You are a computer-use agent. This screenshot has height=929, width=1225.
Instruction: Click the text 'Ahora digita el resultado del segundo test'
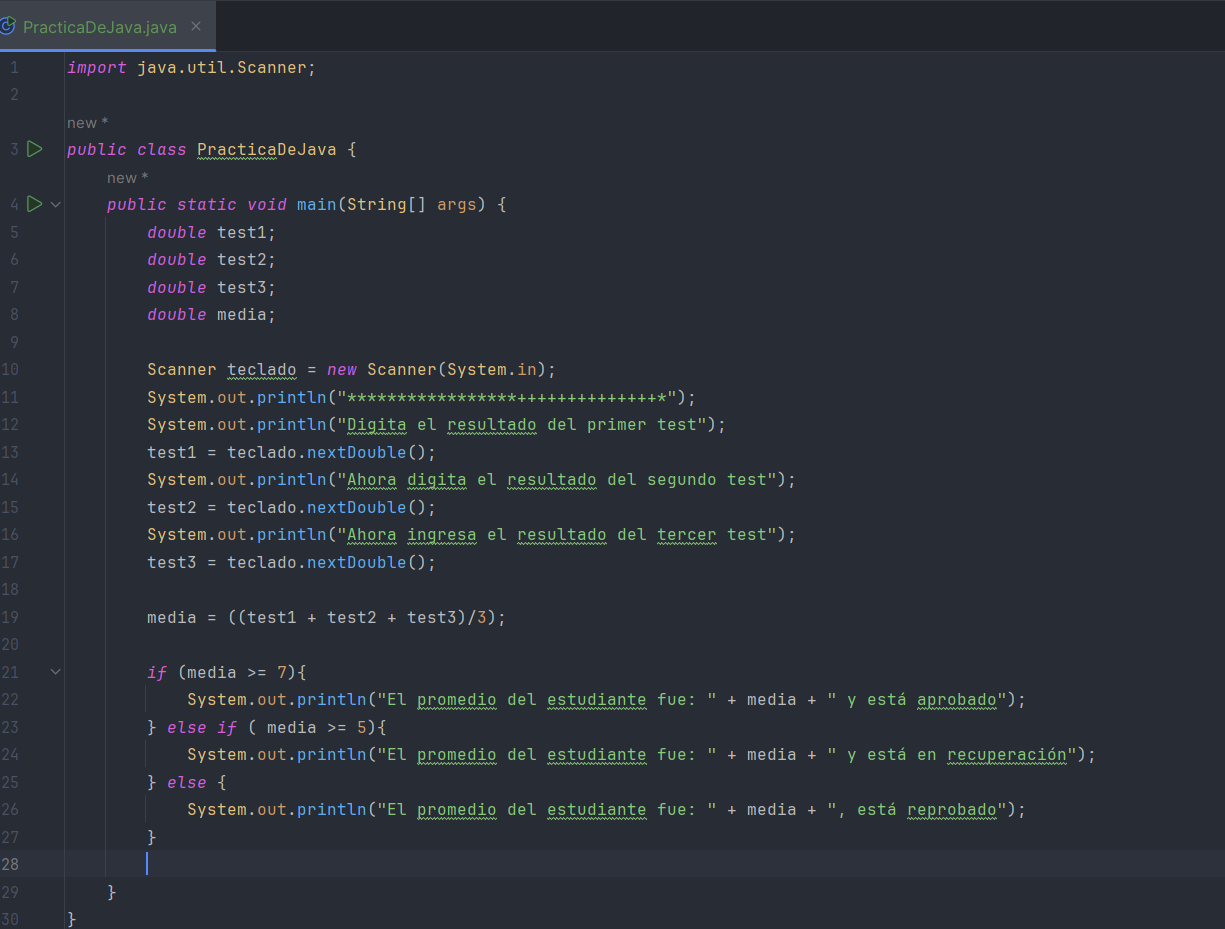[556, 479]
